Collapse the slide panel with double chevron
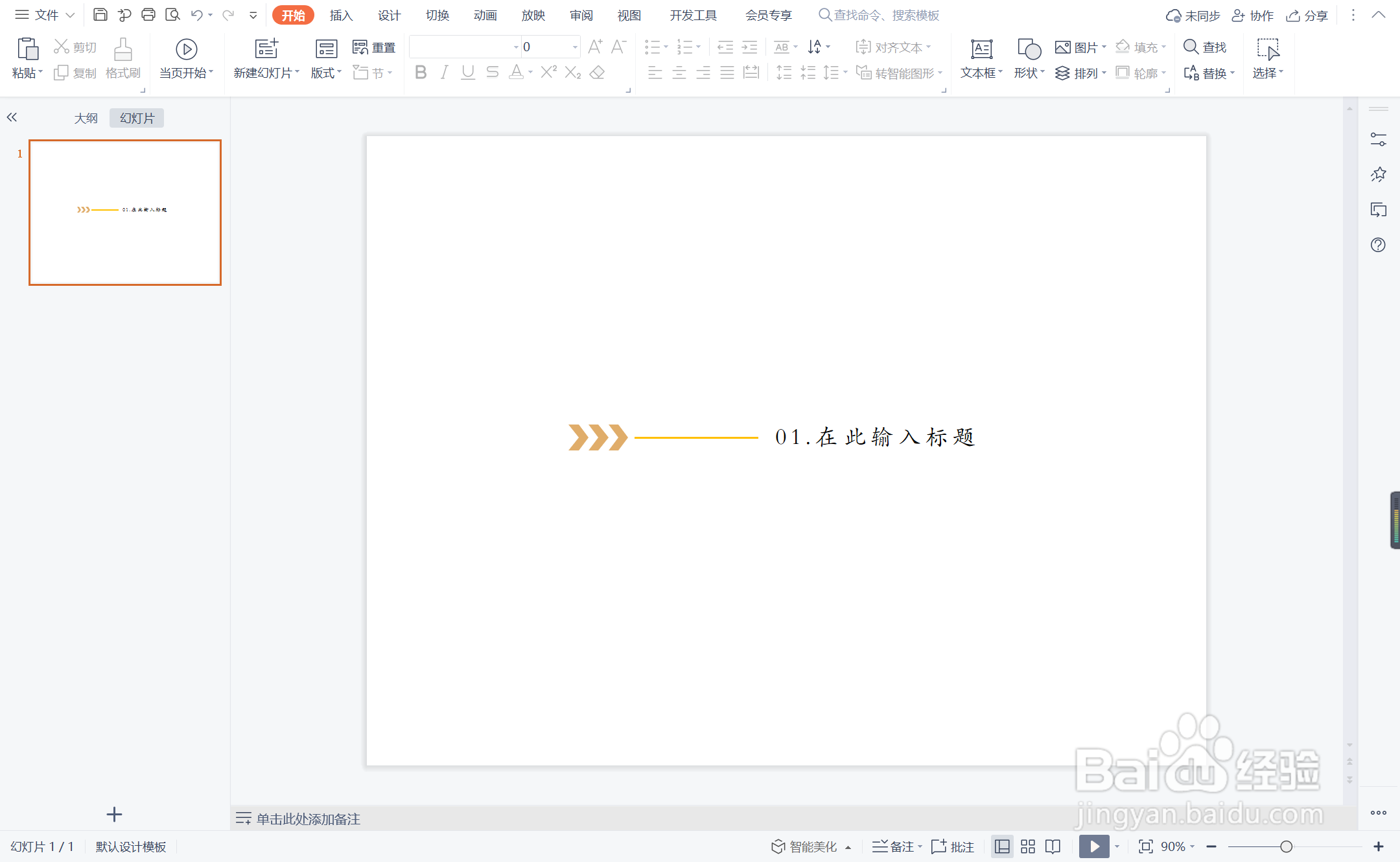 [x=12, y=117]
